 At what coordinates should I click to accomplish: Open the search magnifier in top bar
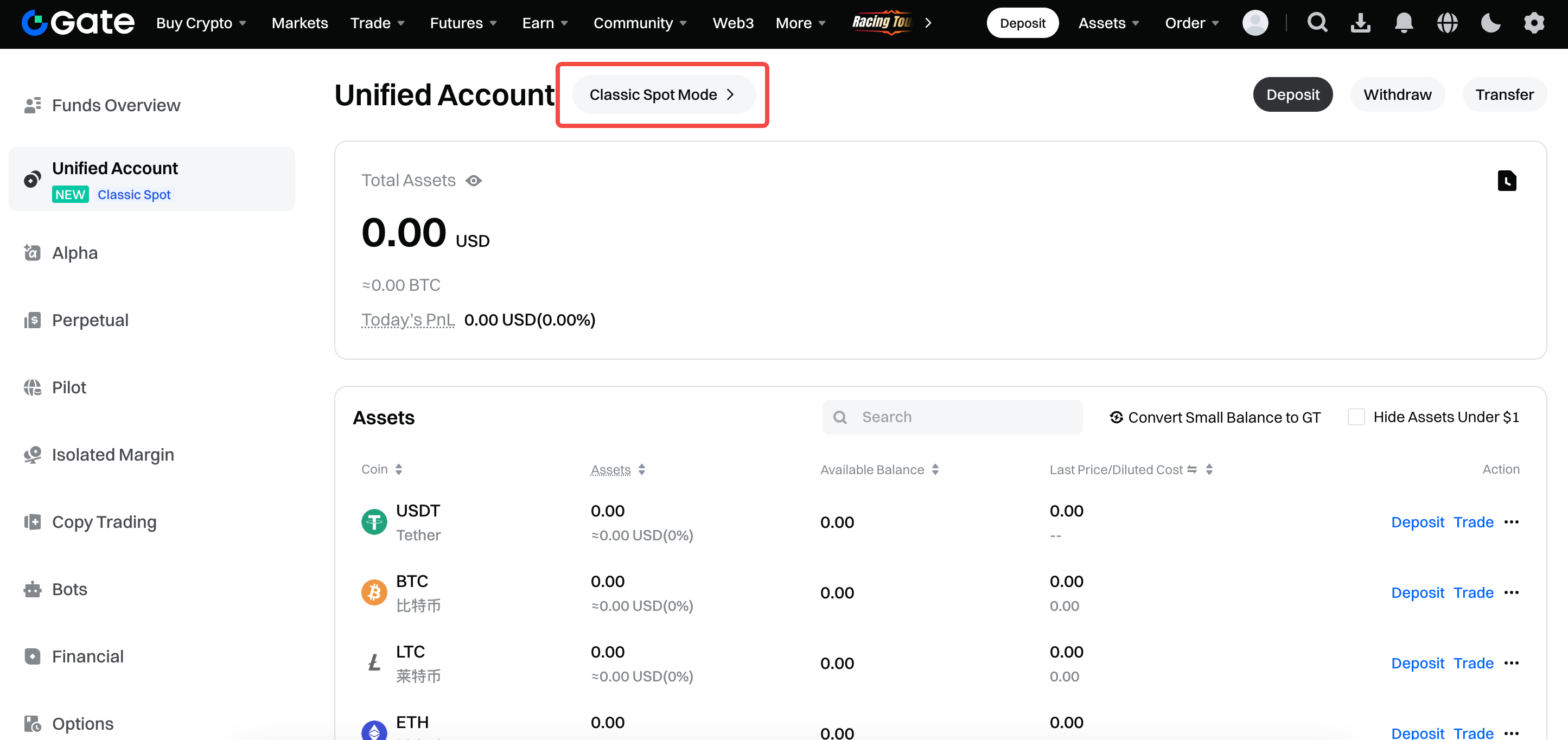tap(1317, 23)
